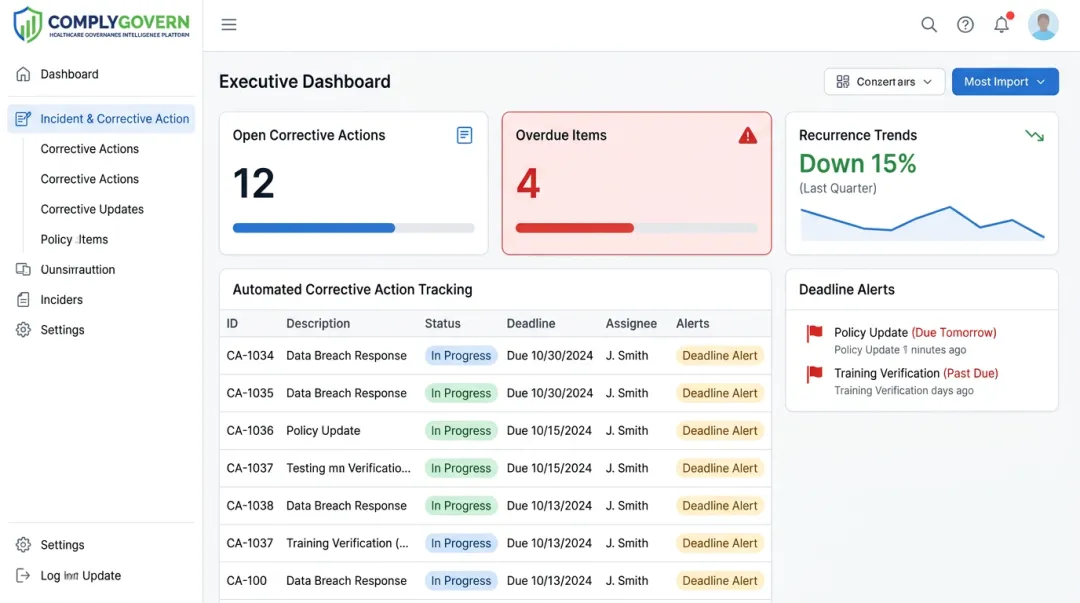1080x603 pixels.
Task: Open Corrective Updates submenu item
Action: pyautogui.click(x=92, y=209)
